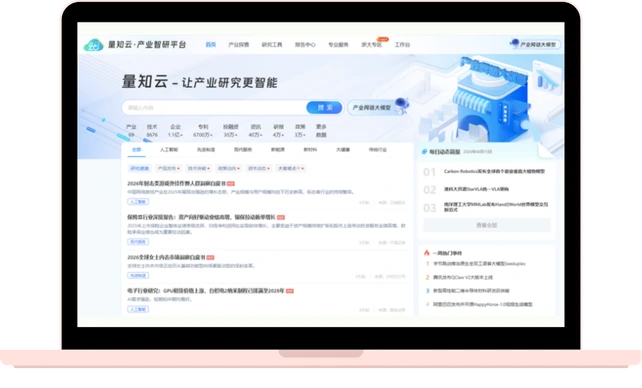
Task: Open the 专业服务 navigation item
Action: coord(338,45)
